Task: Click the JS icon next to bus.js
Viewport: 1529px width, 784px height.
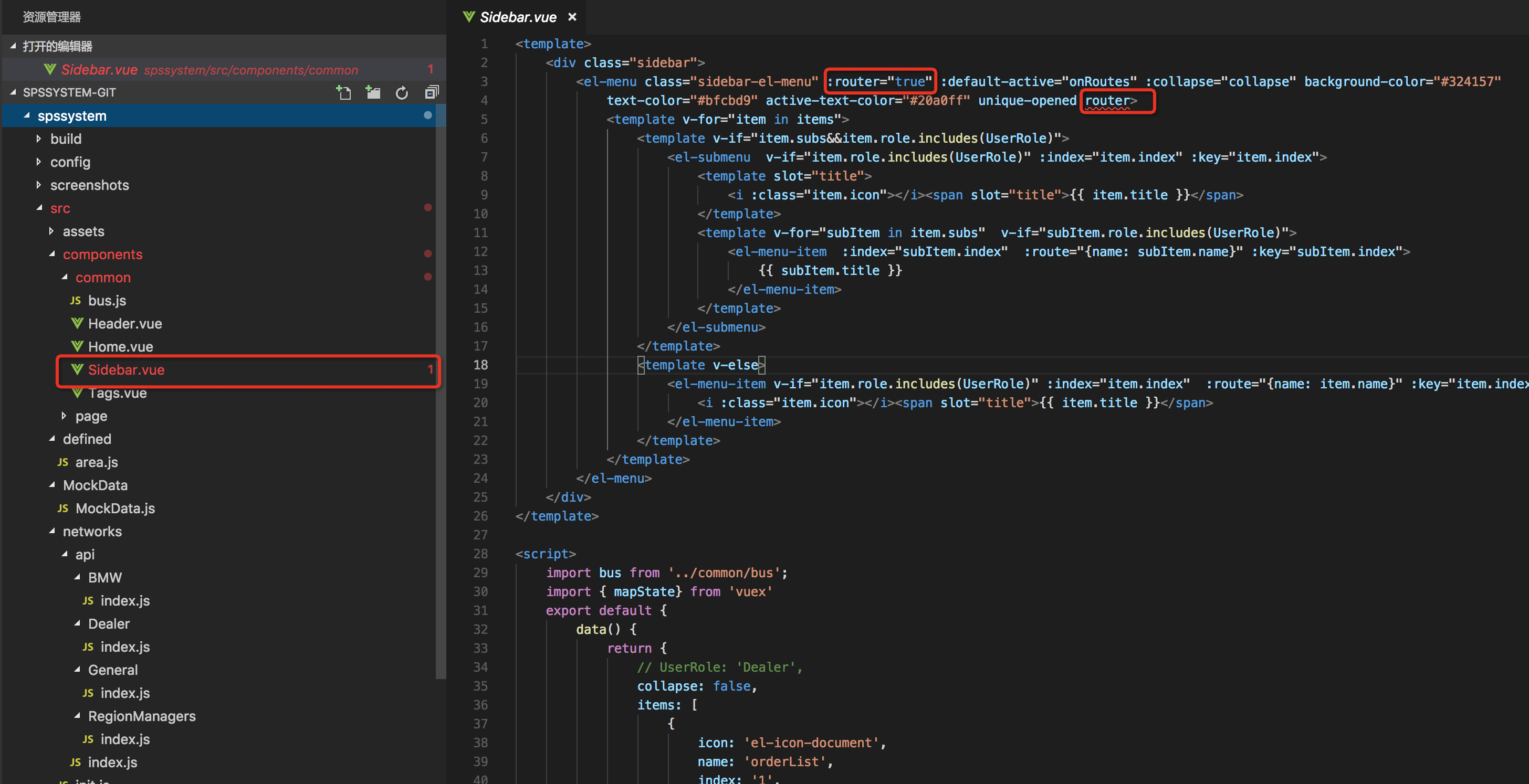Action: click(x=76, y=301)
